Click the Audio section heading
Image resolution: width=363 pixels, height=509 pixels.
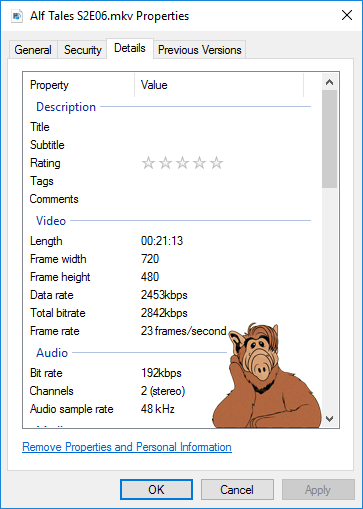pyautogui.click(x=52, y=353)
